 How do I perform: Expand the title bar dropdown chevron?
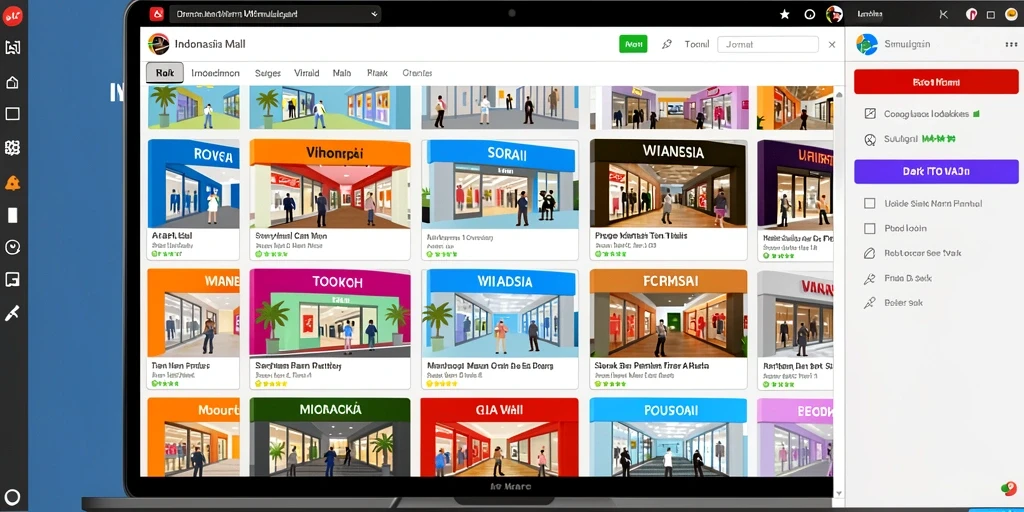coord(374,14)
